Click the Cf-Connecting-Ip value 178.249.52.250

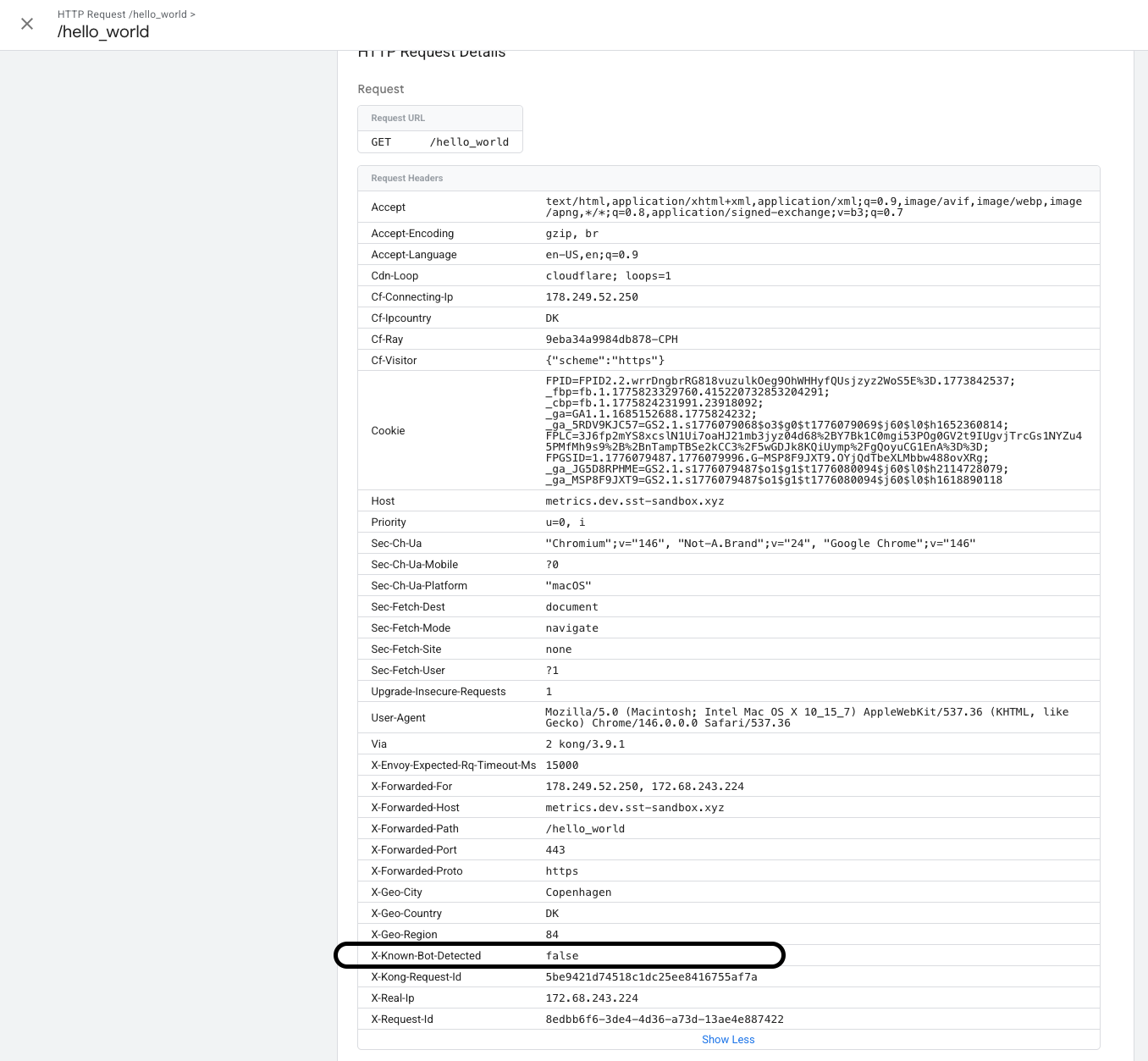pos(592,297)
